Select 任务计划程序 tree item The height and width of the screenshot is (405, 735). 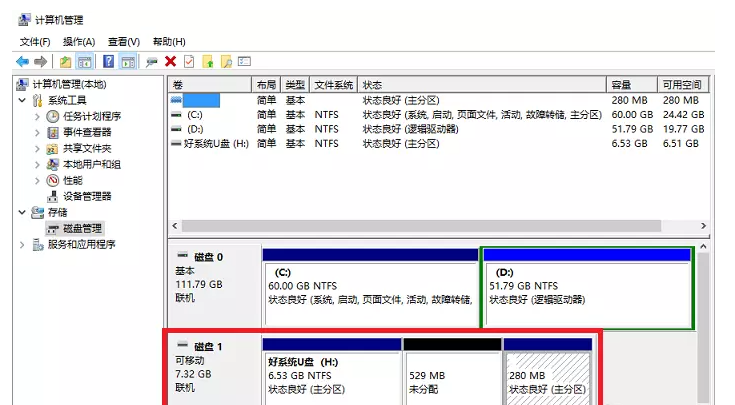pos(92,116)
